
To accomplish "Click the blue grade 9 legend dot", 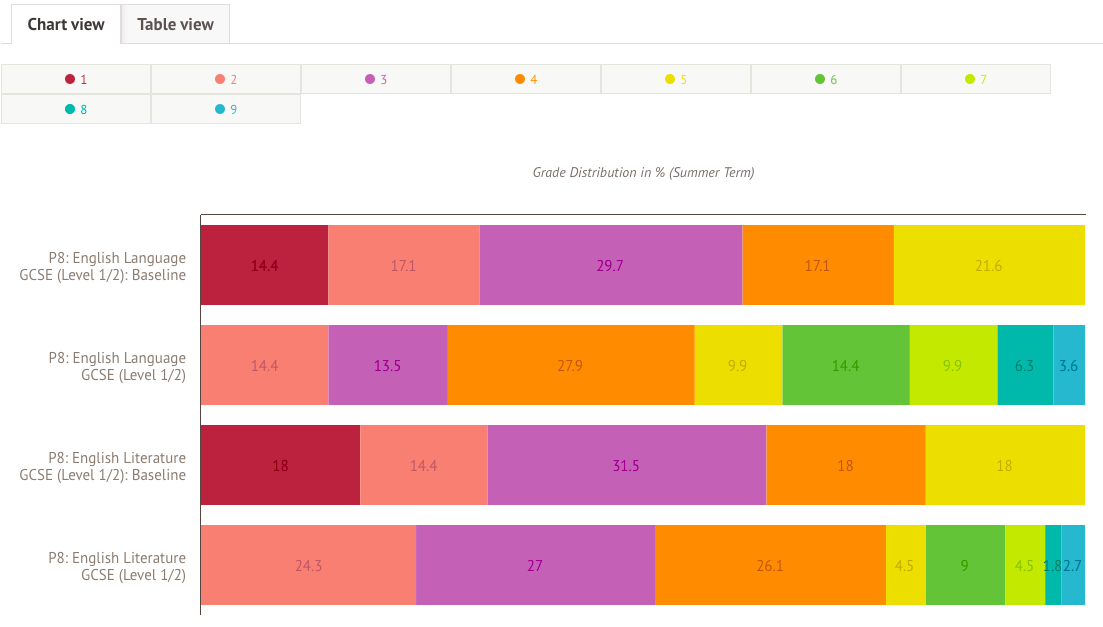I will (x=220, y=109).
